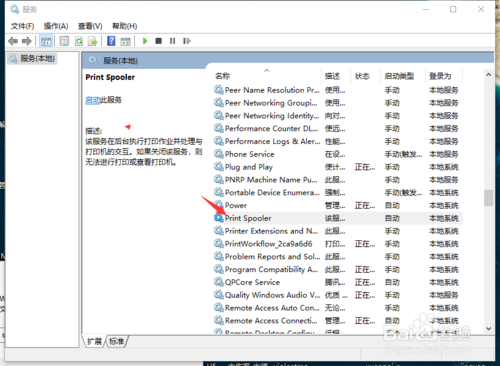This screenshot has width=500, height=366.
Task: Click the list's scroll down arrow
Action: click(x=489, y=329)
